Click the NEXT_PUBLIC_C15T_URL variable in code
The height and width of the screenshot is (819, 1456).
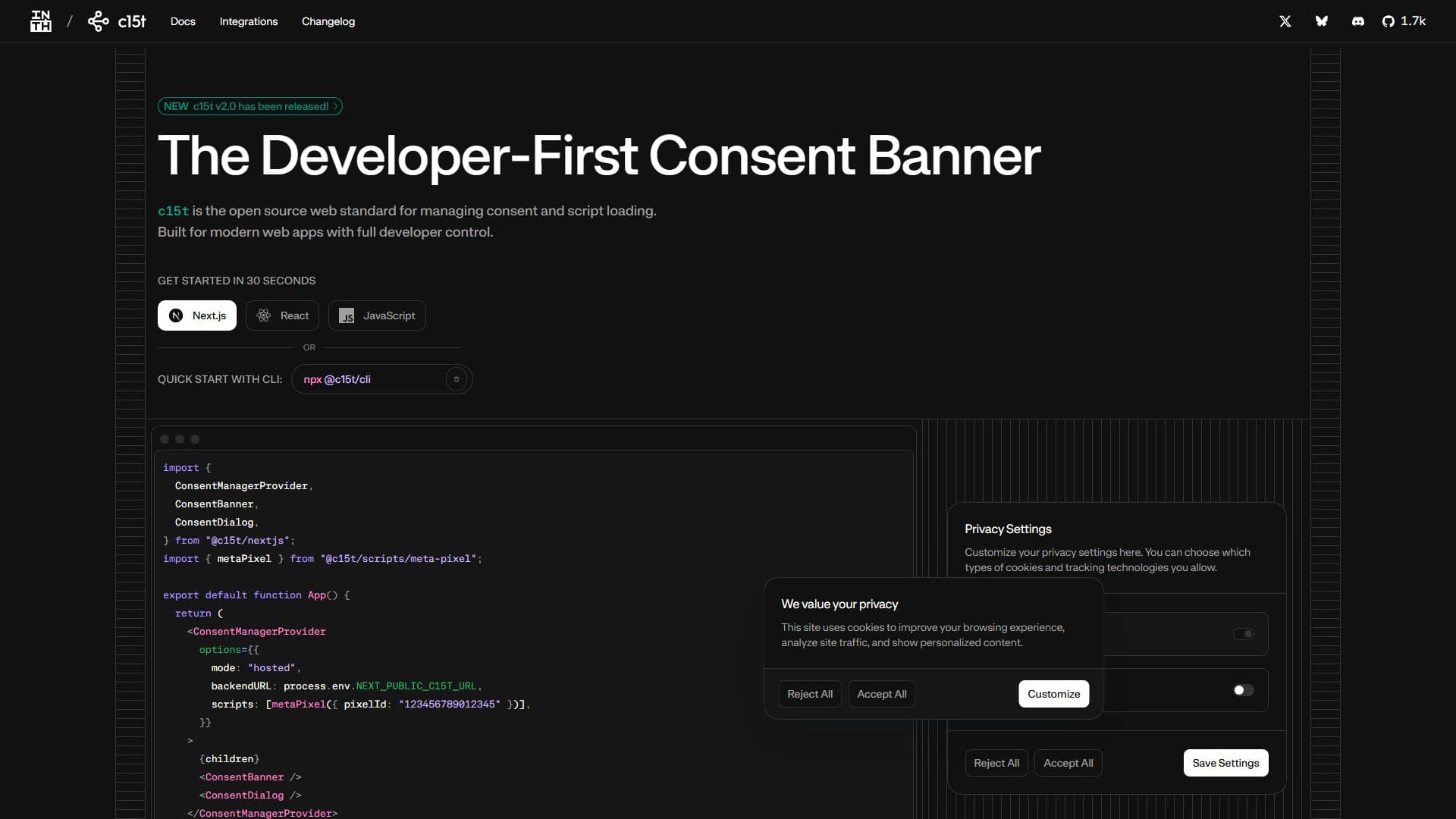[x=416, y=686]
